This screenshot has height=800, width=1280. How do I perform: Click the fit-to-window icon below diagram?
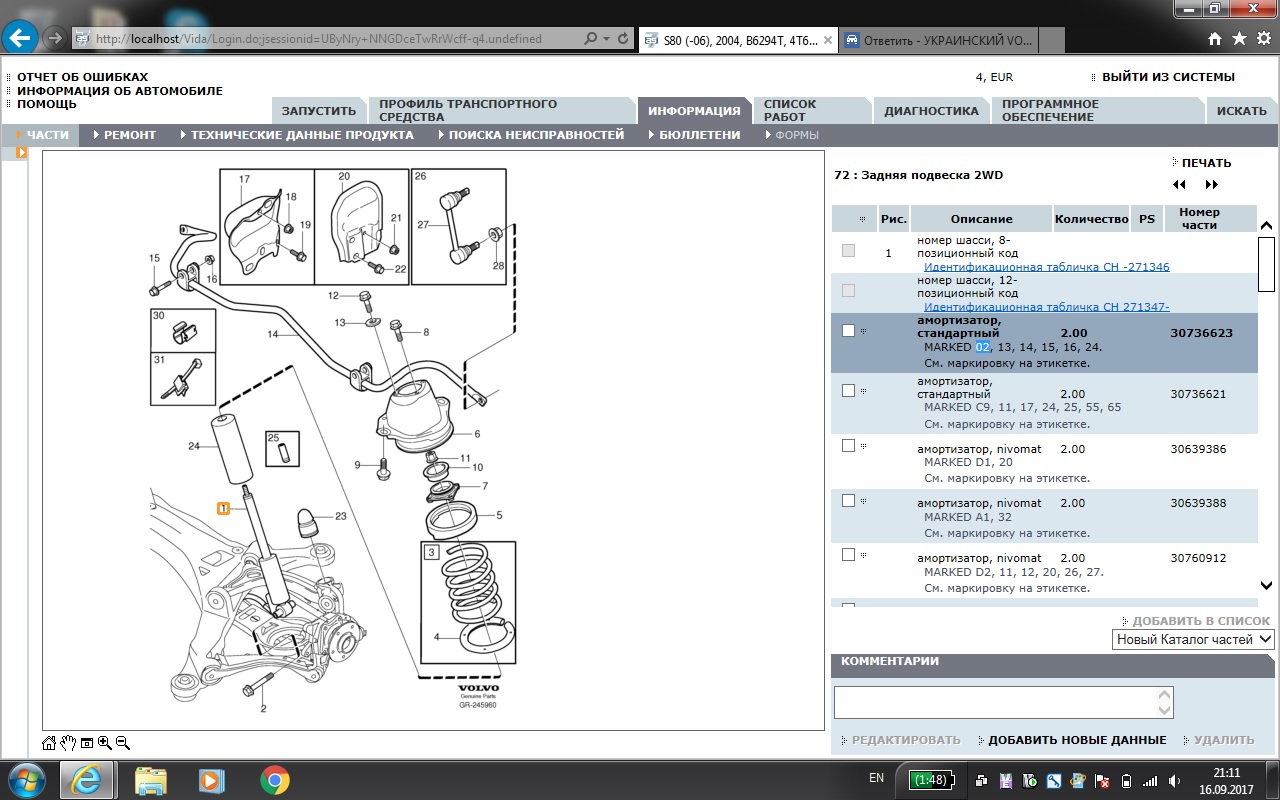pyautogui.click(x=87, y=743)
